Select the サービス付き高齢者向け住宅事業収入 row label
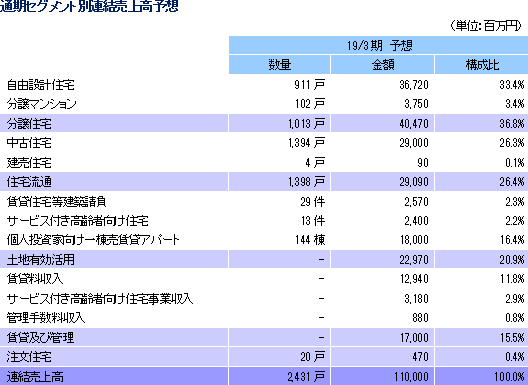 pos(100,299)
